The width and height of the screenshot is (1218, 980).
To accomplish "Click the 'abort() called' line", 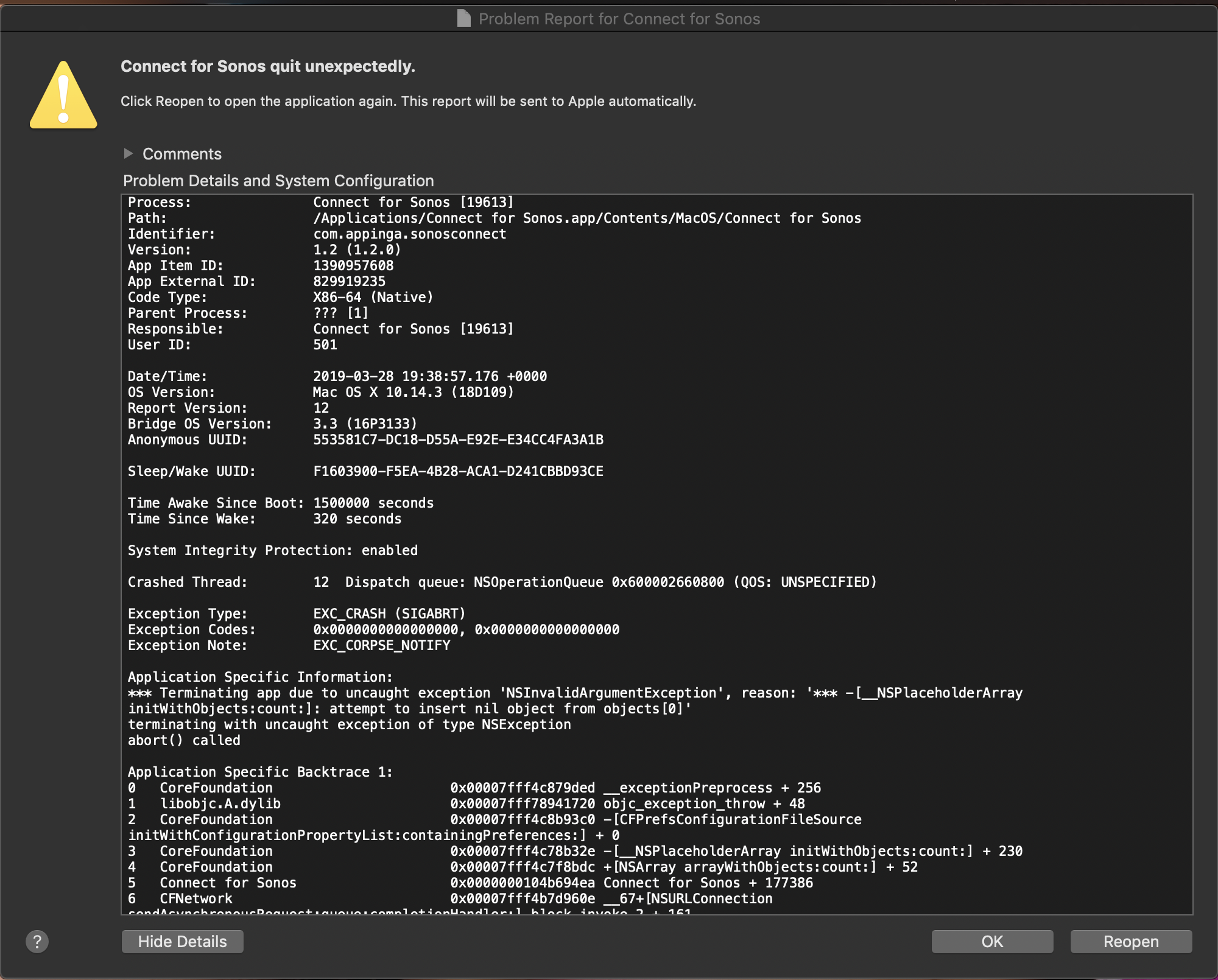I will pos(185,740).
